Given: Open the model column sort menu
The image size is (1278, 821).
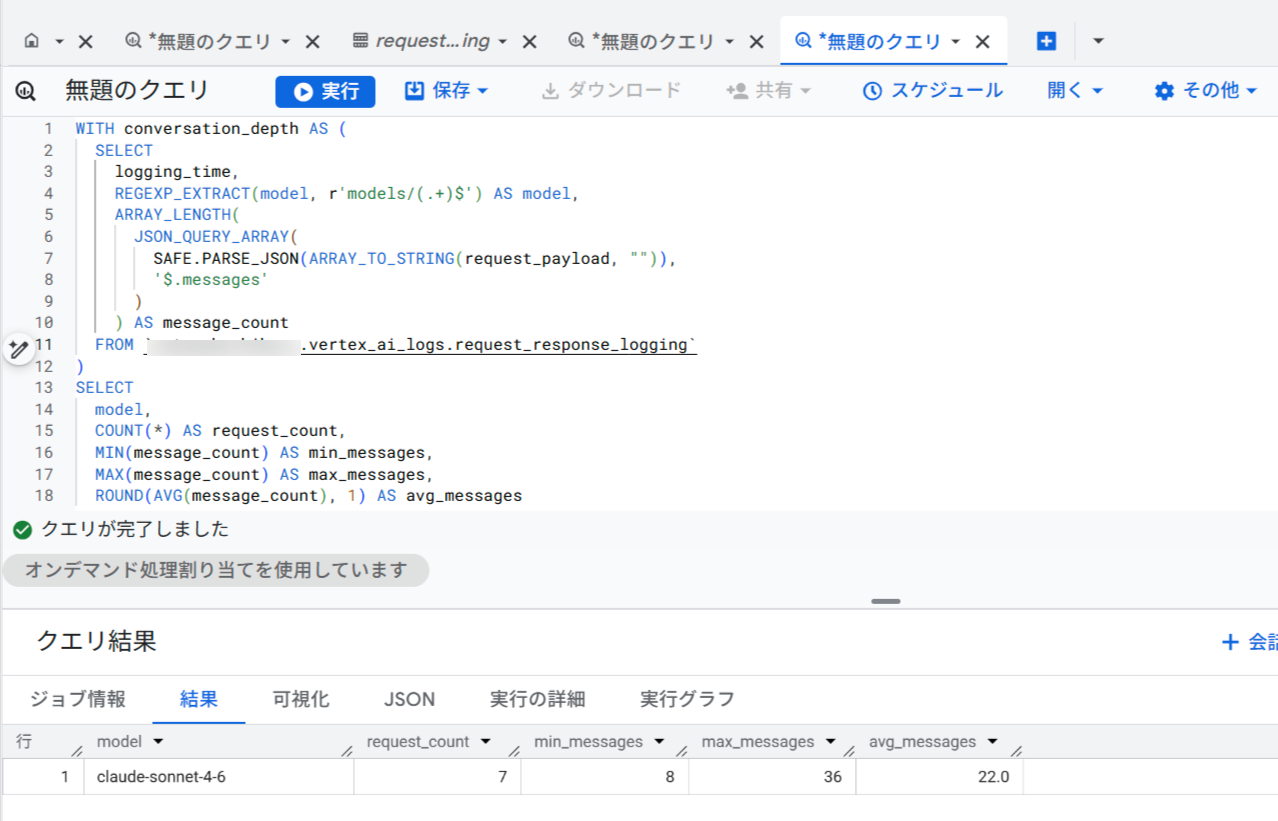Looking at the screenshot, I should [x=158, y=742].
